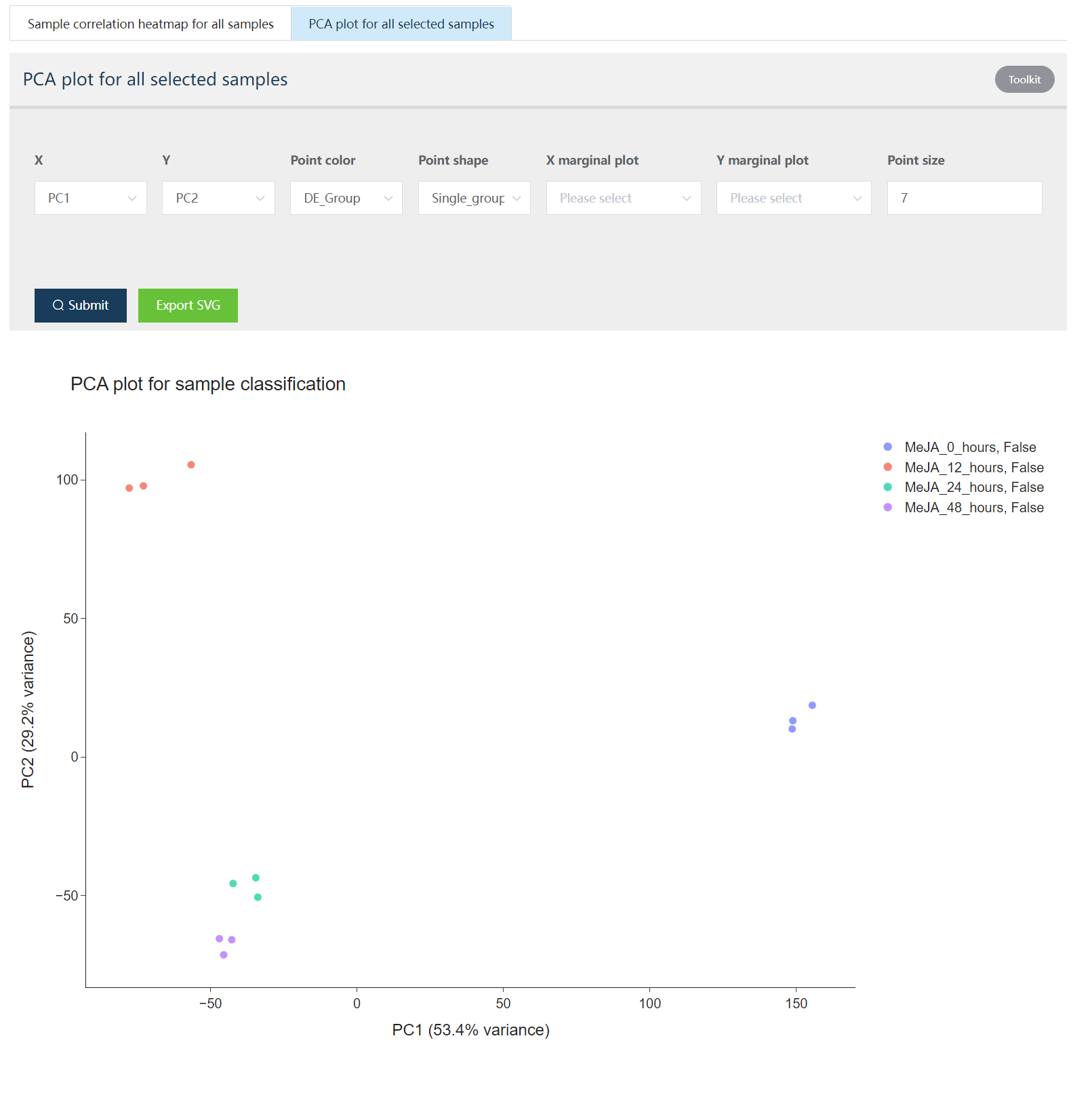Select PCA plot for all selected samples tab
The height and width of the screenshot is (1093, 1092).
click(401, 24)
